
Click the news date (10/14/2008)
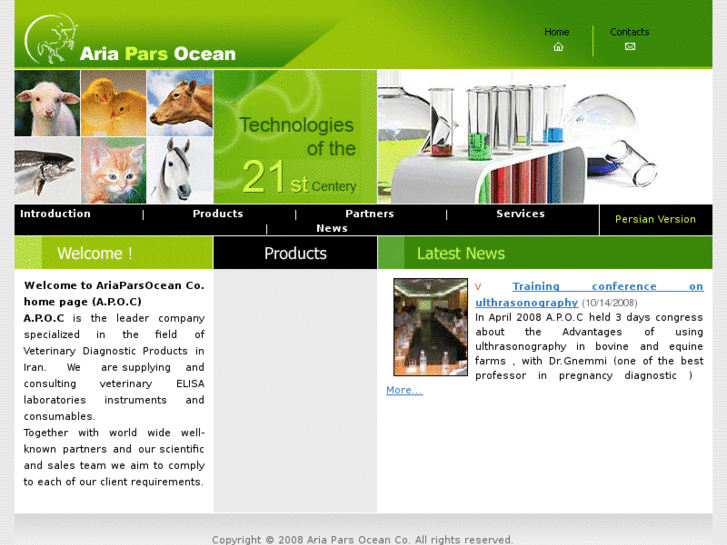(609, 303)
